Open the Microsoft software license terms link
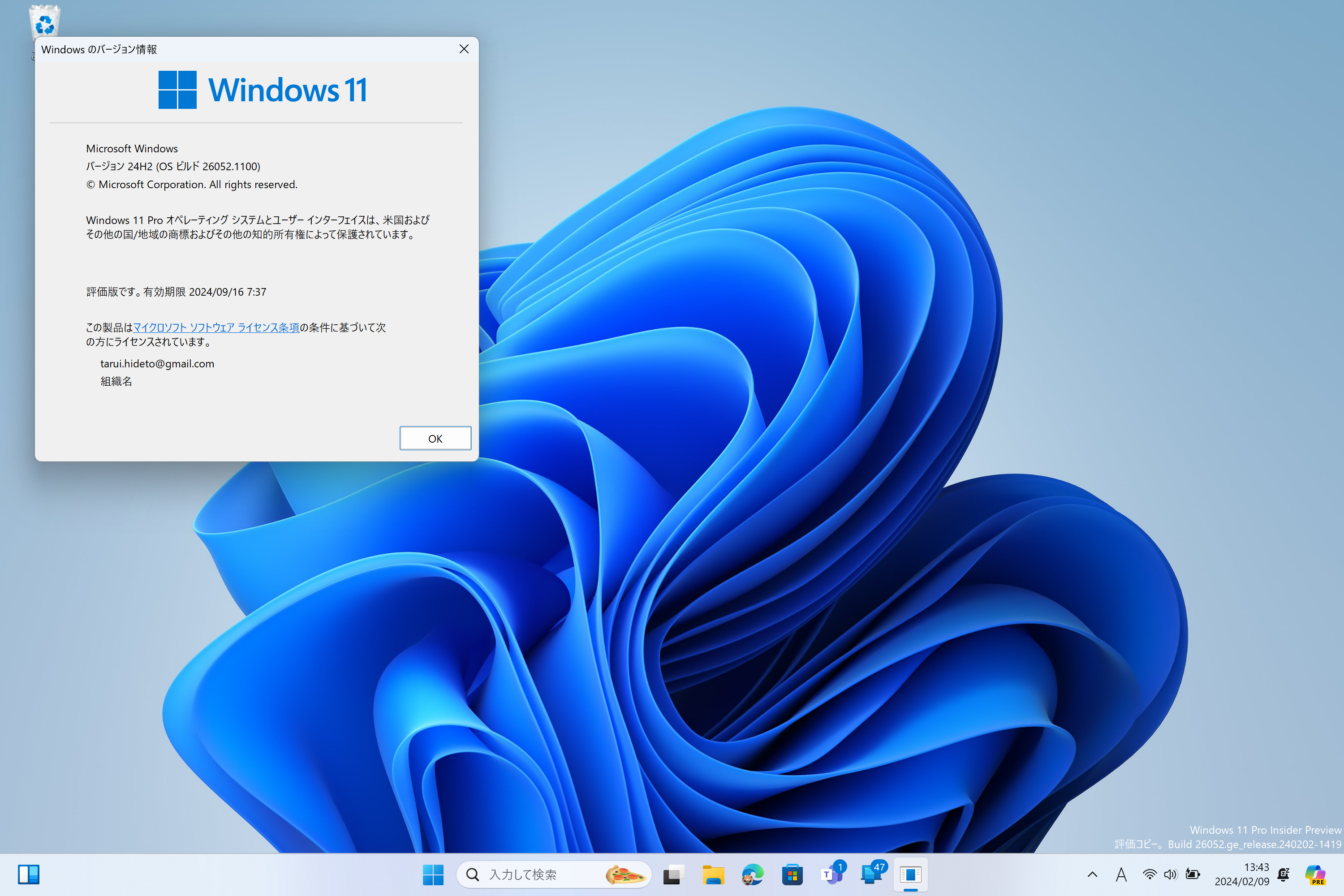Screen dimensions: 1344x896 216,327
